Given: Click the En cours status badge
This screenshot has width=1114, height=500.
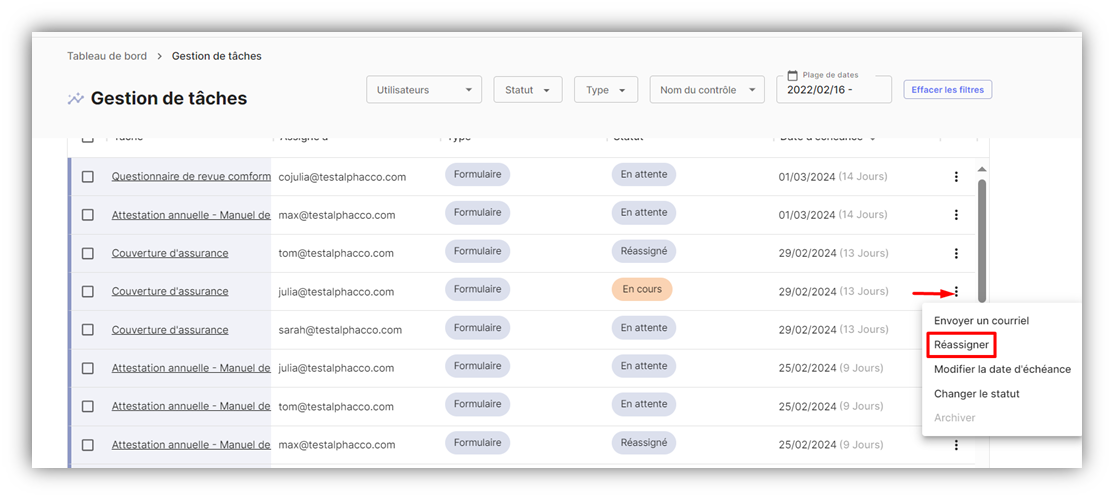Looking at the screenshot, I should pos(642,290).
